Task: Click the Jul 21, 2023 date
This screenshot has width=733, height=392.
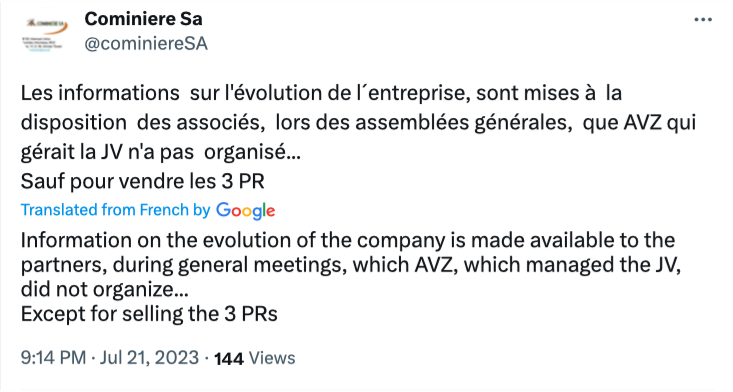Action: pos(149,357)
